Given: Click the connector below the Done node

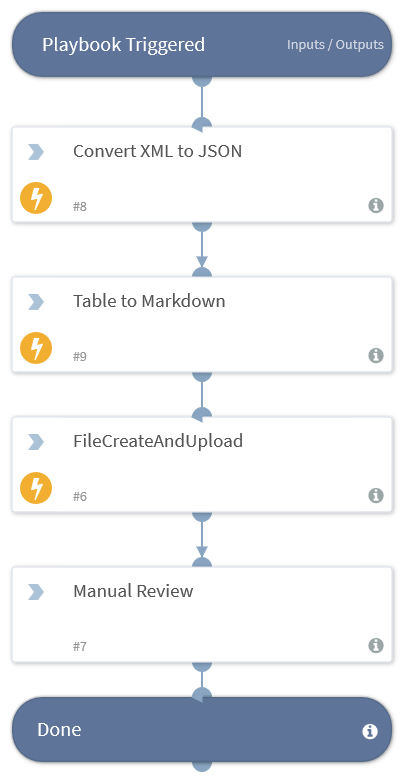Looking at the screenshot, I should [202, 767].
